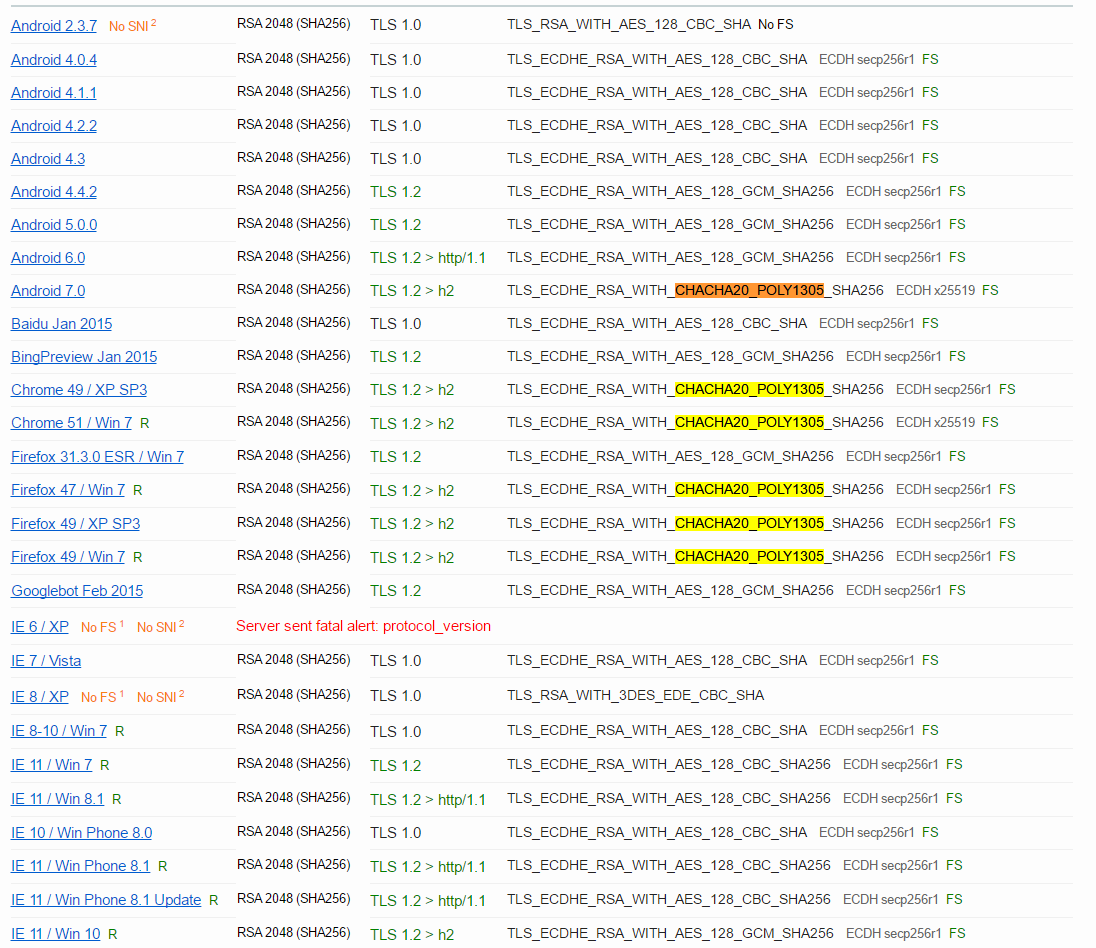This screenshot has height=948, width=1096.
Task: Open the IE 10 / Win Phone 8.0 link
Action: (82, 833)
